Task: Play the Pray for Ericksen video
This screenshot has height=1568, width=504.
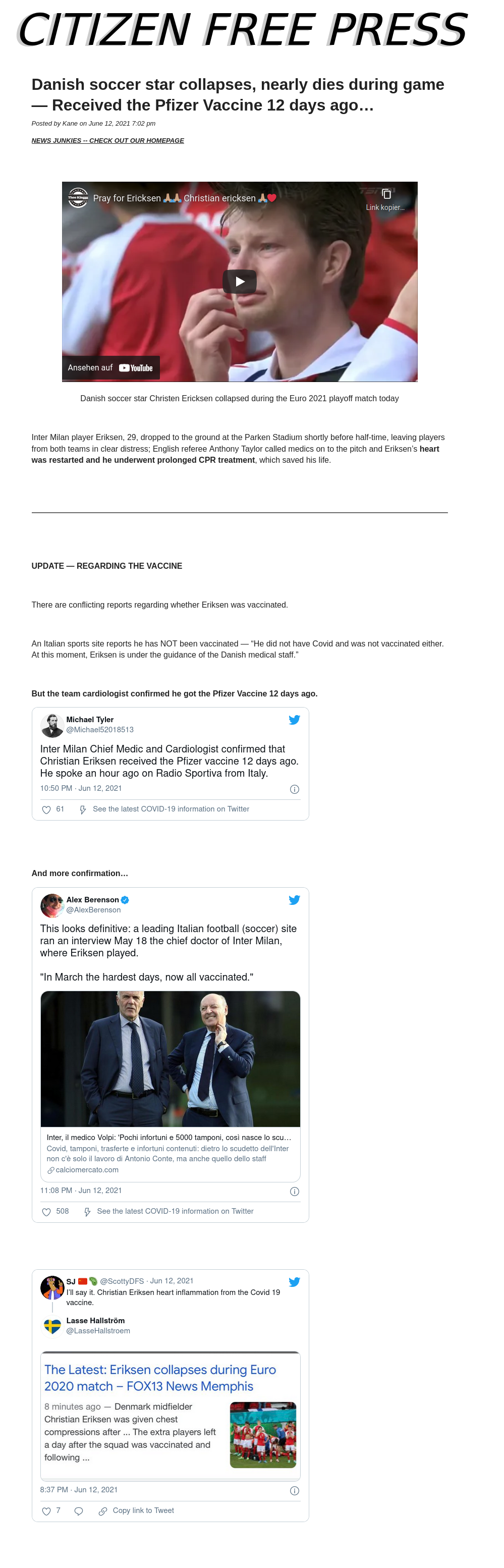Action: [x=239, y=281]
